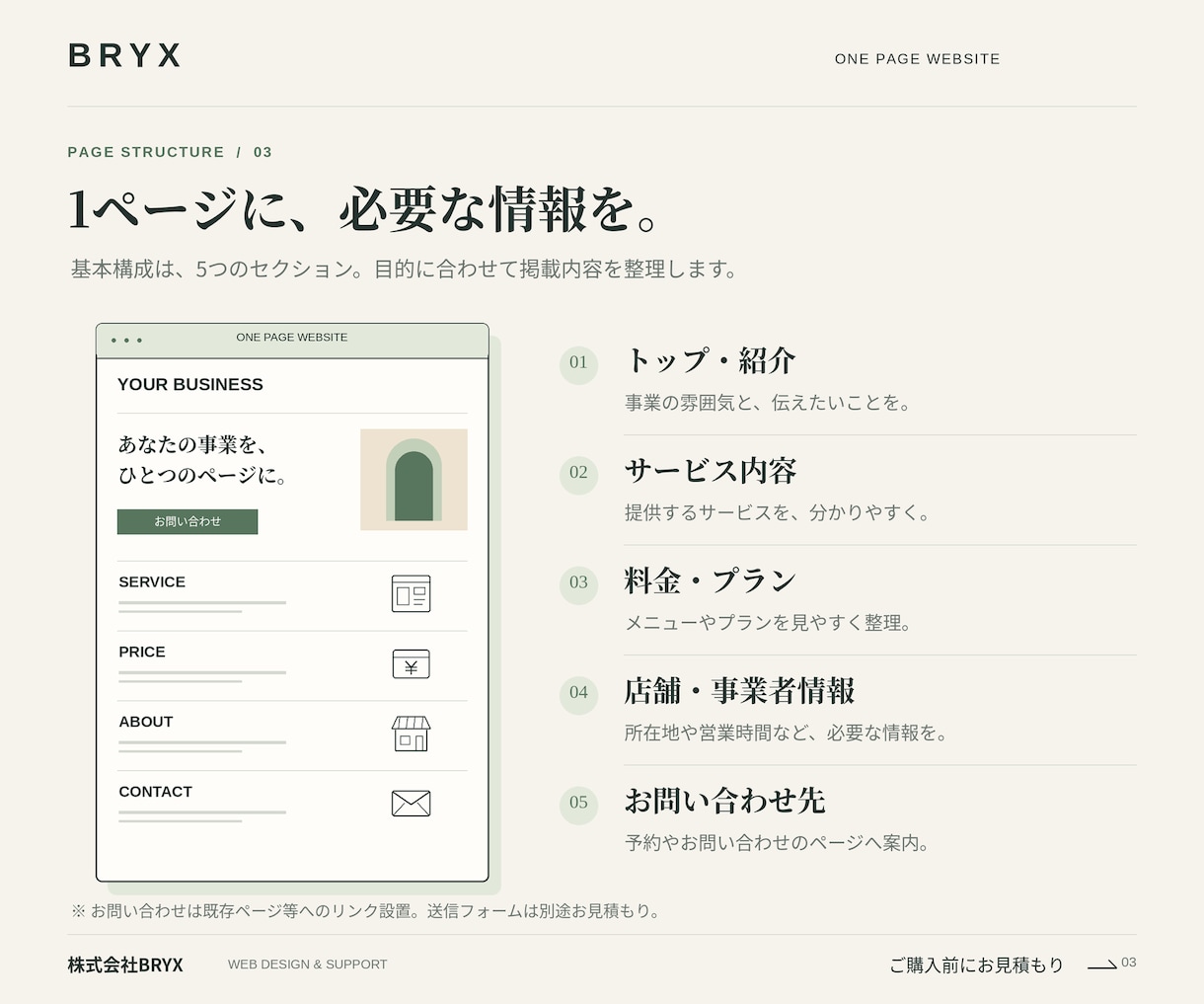The image size is (1204, 1004).
Task: Click the heading トップ・紹介
Action: tap(710, 360)
